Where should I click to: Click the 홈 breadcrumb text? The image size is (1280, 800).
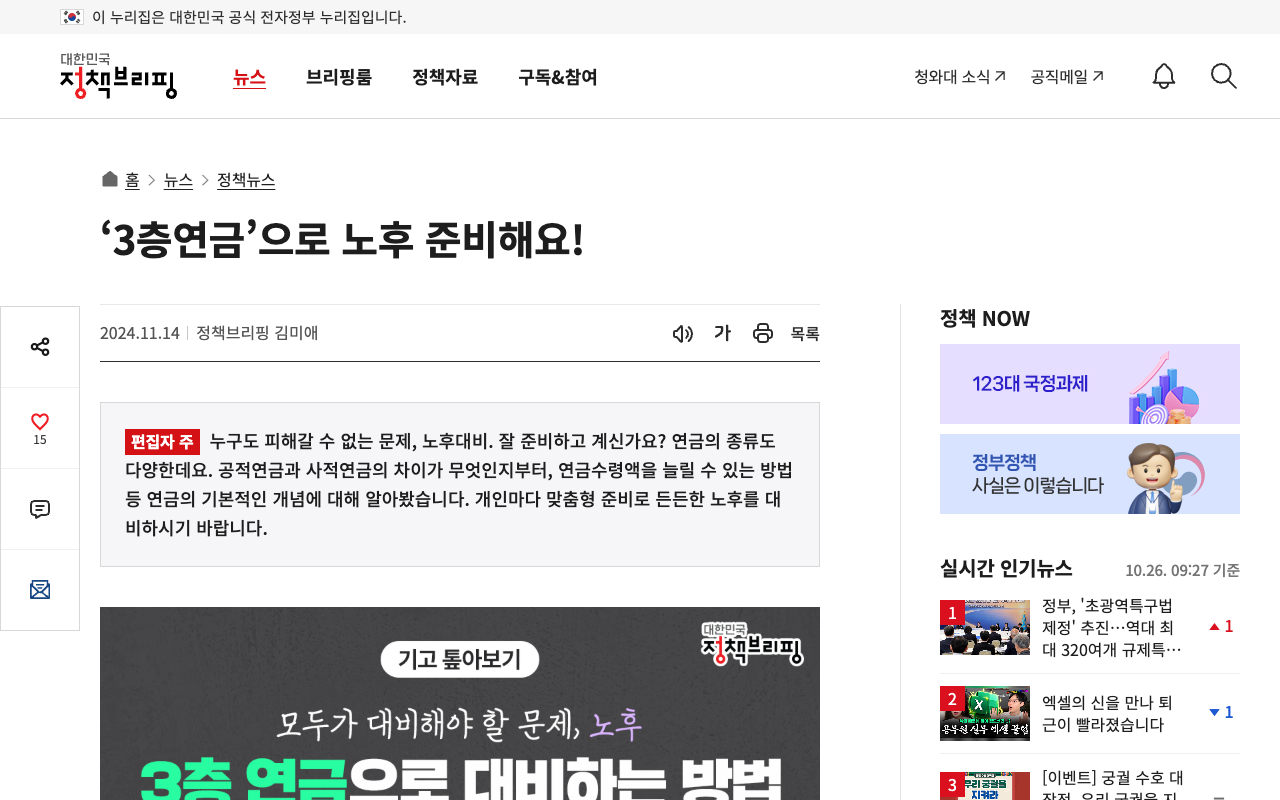point(132,180)
